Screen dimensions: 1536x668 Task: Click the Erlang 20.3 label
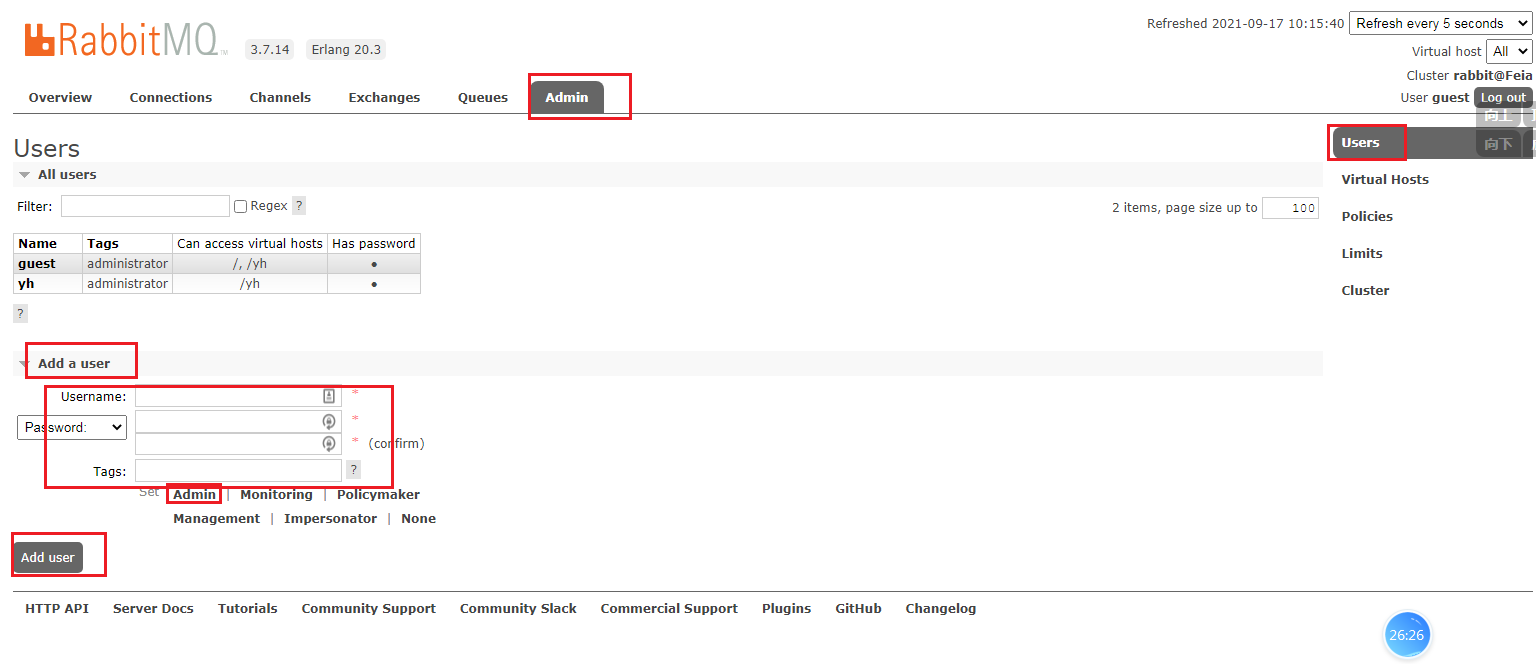pyautogui.click(x=345, y=49)
